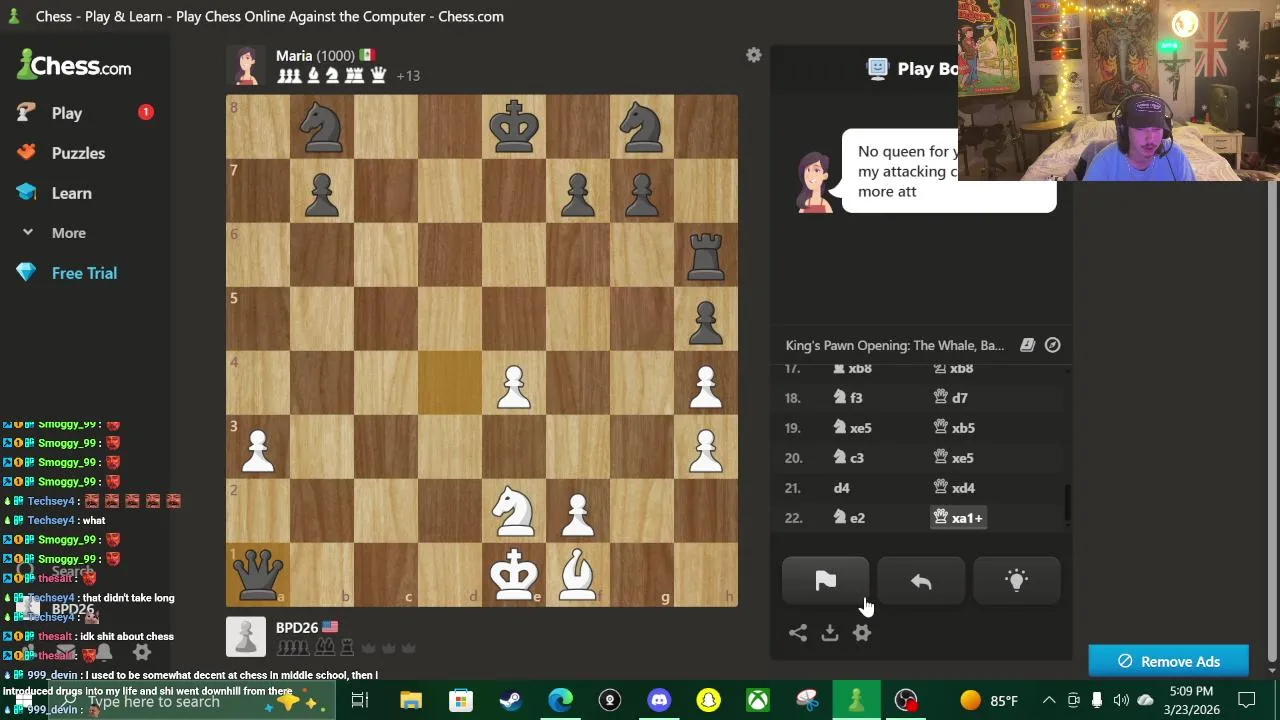Jump to move 18 knight f3
Viewport: 1280px width, 720px height.
click(x=849, y=398)
